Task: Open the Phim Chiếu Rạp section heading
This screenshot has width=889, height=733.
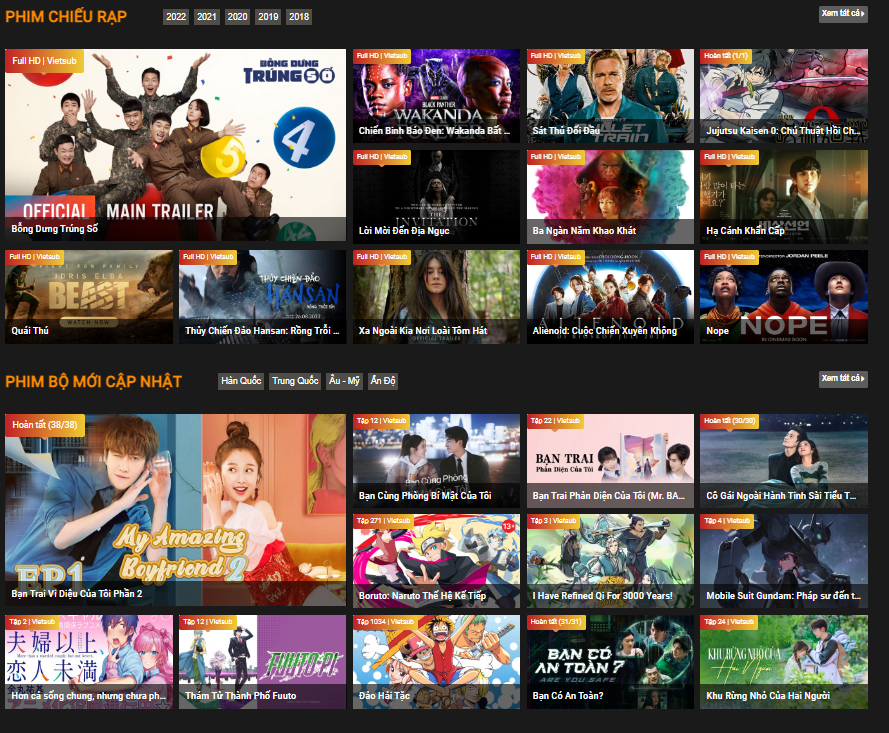Action: point(66,16)
